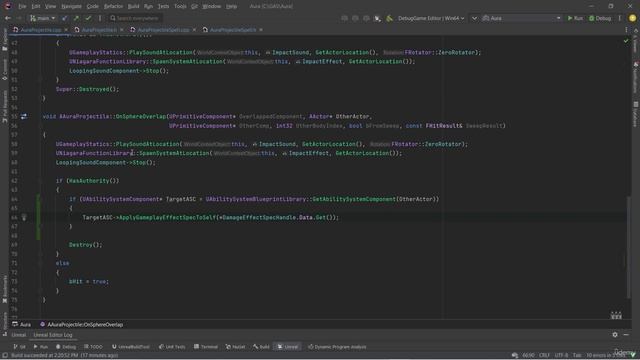The height and width of the screenshot is (360, 640).
Task: Expand the chevron next to run configuration
Action: pyautogui.click(x=474, y=18)
